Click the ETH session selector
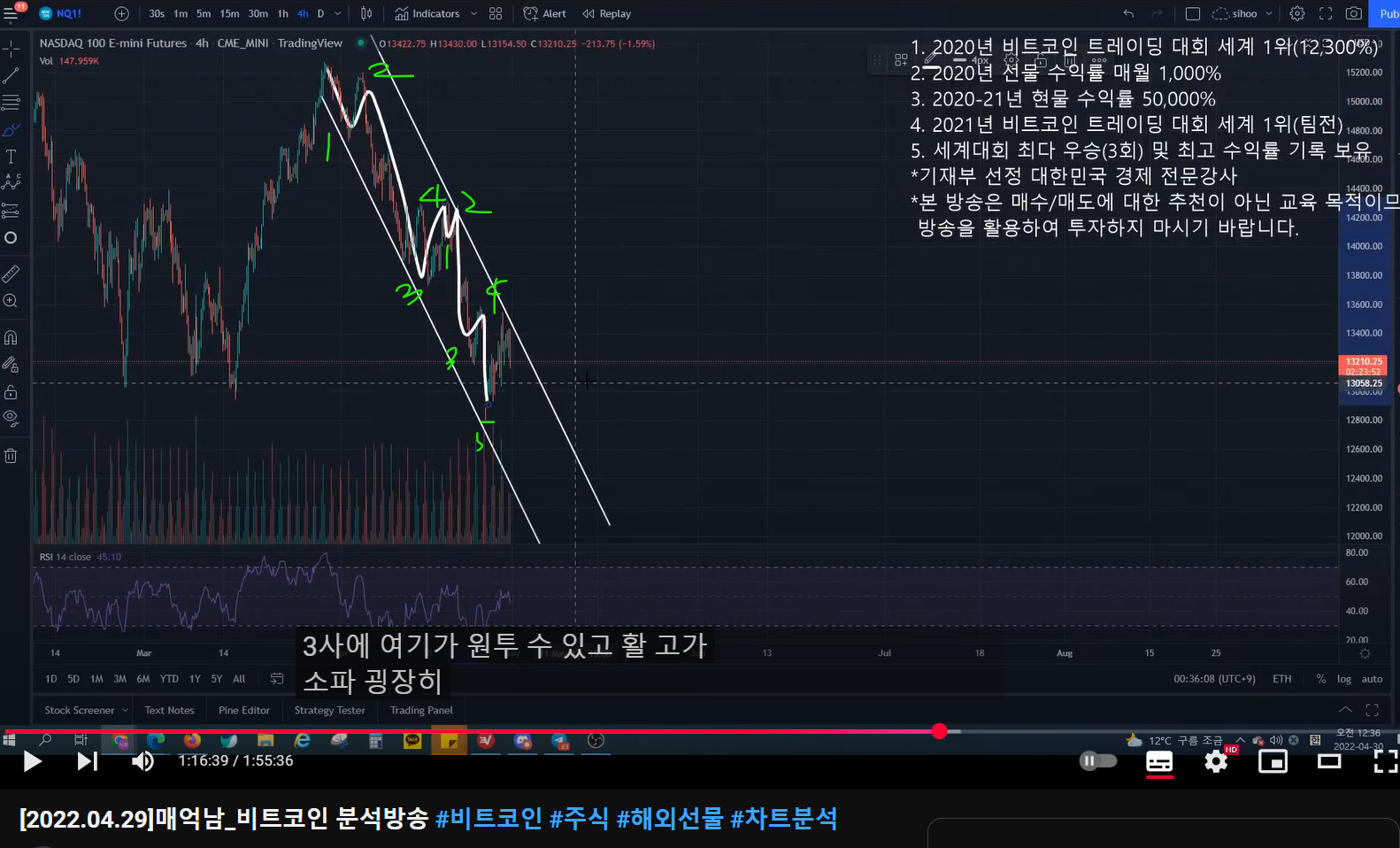Image resolution: width=1400 pixels, height=848 pixels. [x=1282, y=679]
